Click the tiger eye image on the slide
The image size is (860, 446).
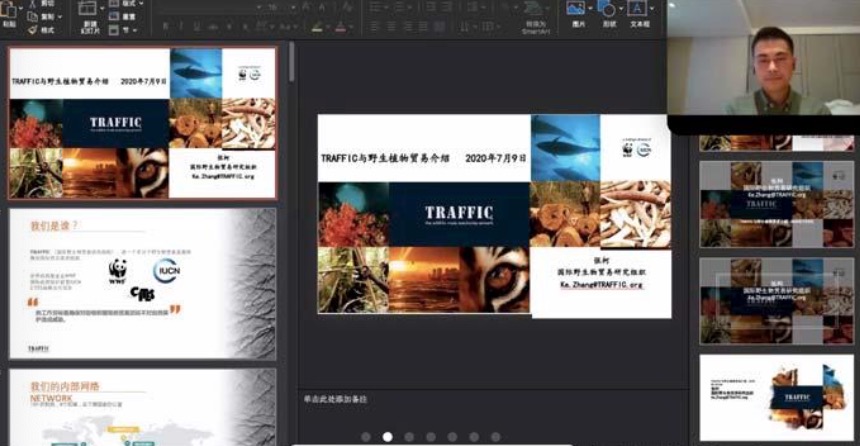pos(495,280)
